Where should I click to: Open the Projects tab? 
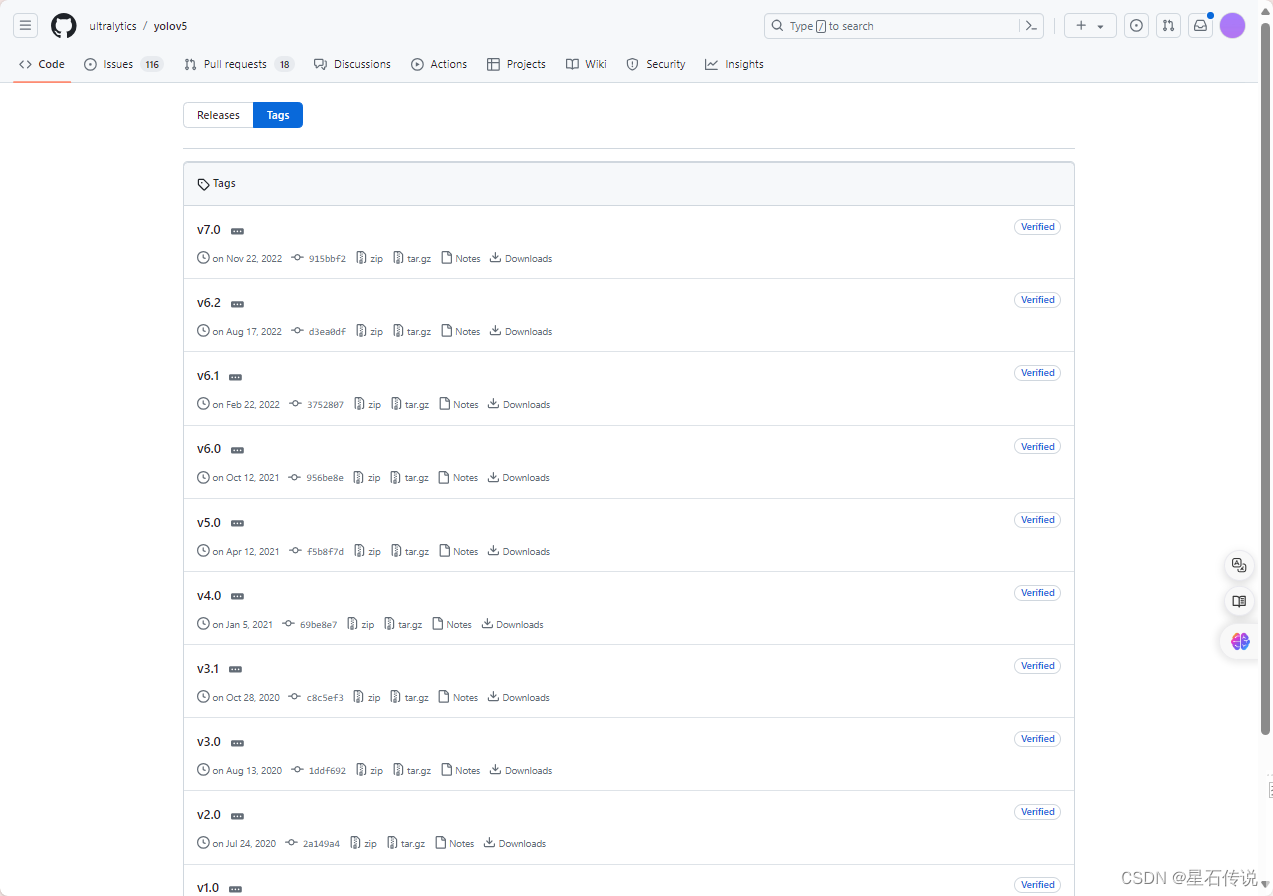pyautogui.click(x=516, y=64)
